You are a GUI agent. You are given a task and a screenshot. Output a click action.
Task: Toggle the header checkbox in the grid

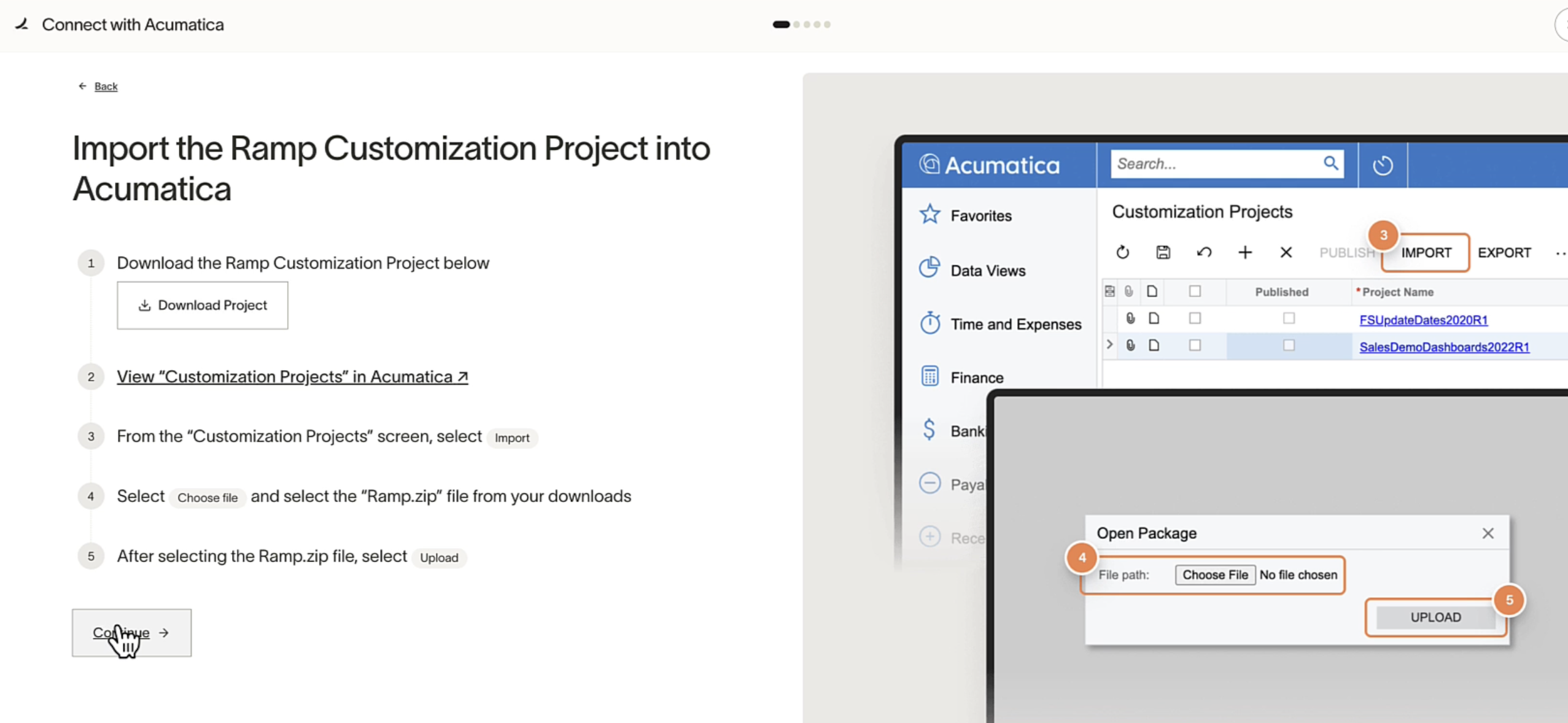tap(1193, 292)
